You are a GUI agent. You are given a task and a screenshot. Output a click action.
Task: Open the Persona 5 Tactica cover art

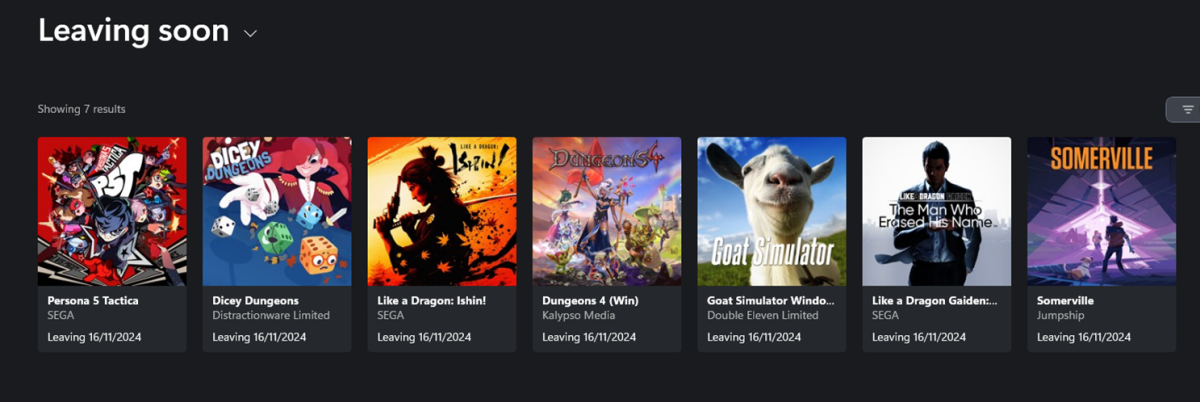click(x=112, y=211)
